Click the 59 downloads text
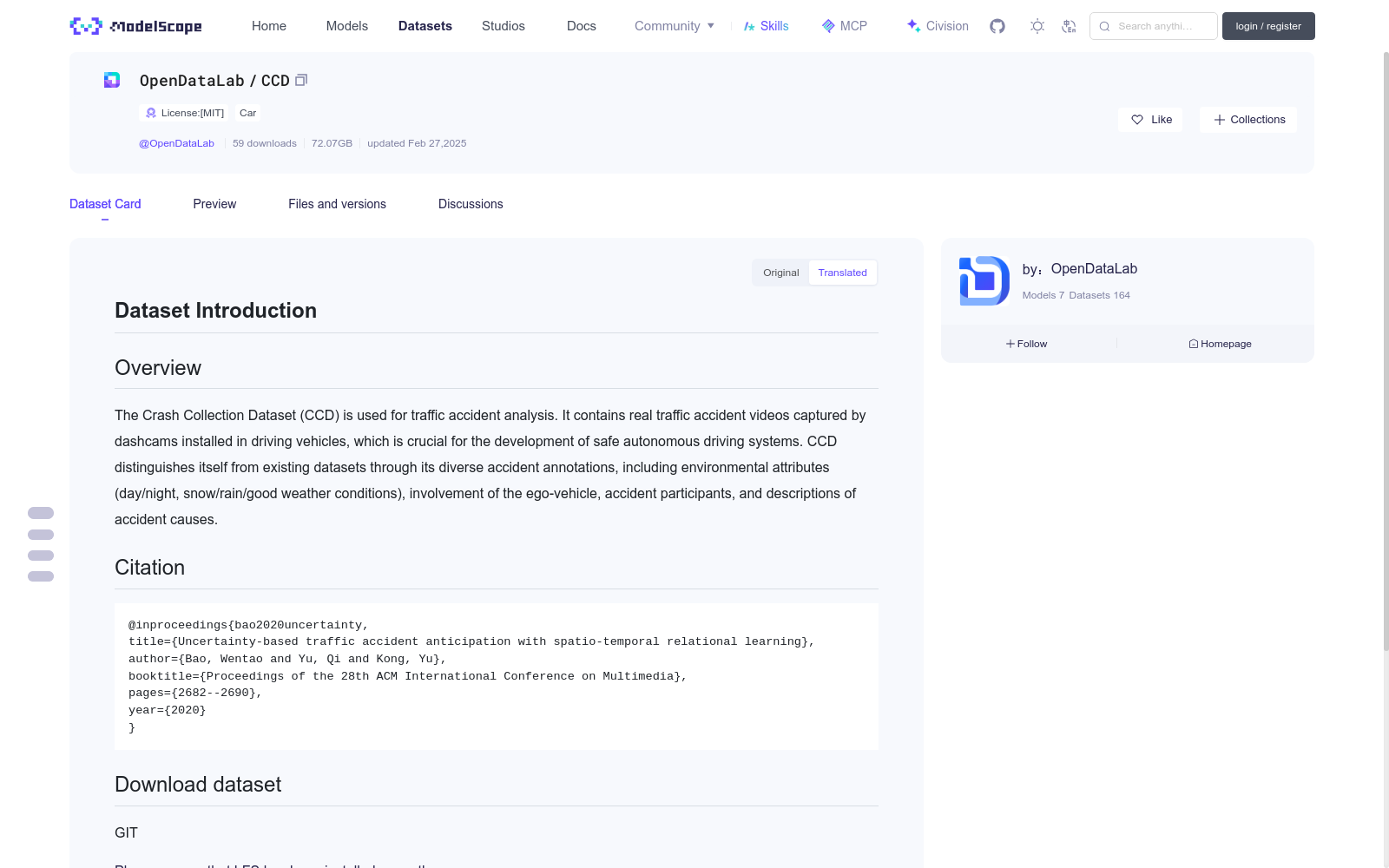This screenshot has height=868, width=1389. pos(265,143)
